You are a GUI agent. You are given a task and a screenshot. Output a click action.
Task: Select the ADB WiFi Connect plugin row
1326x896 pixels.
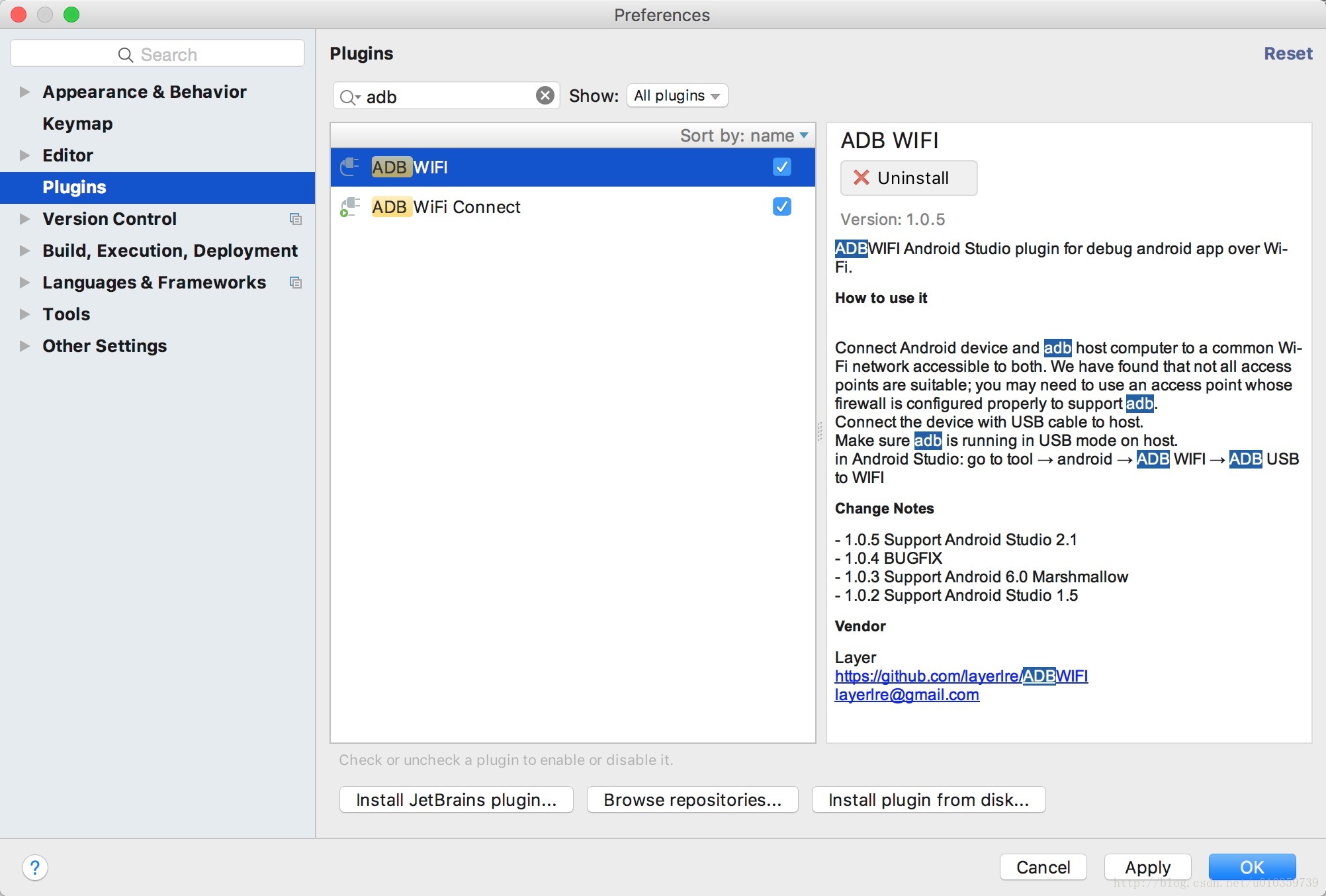pyautogui.click(x=572, y=206)
